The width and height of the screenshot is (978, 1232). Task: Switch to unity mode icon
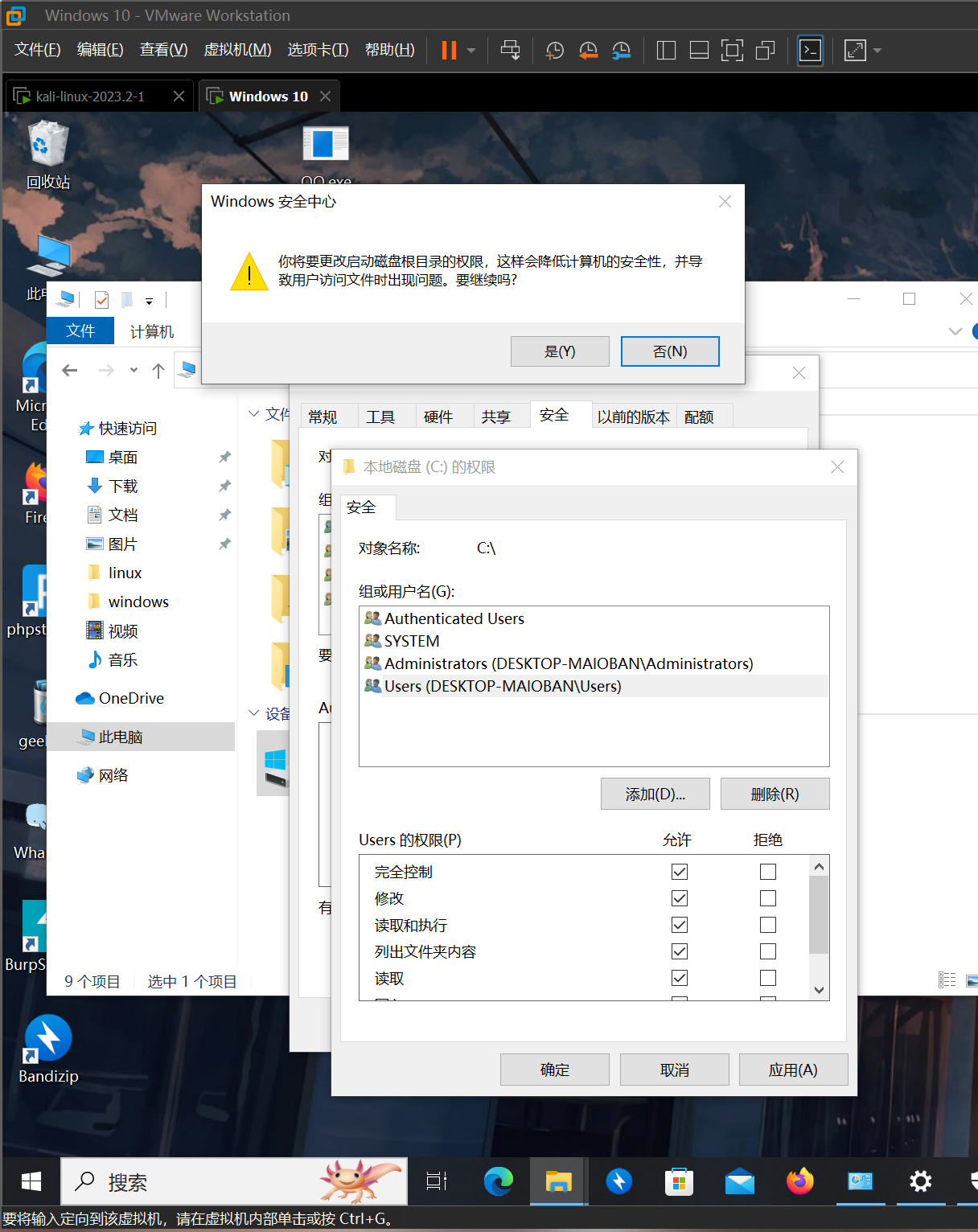(765, 51)
